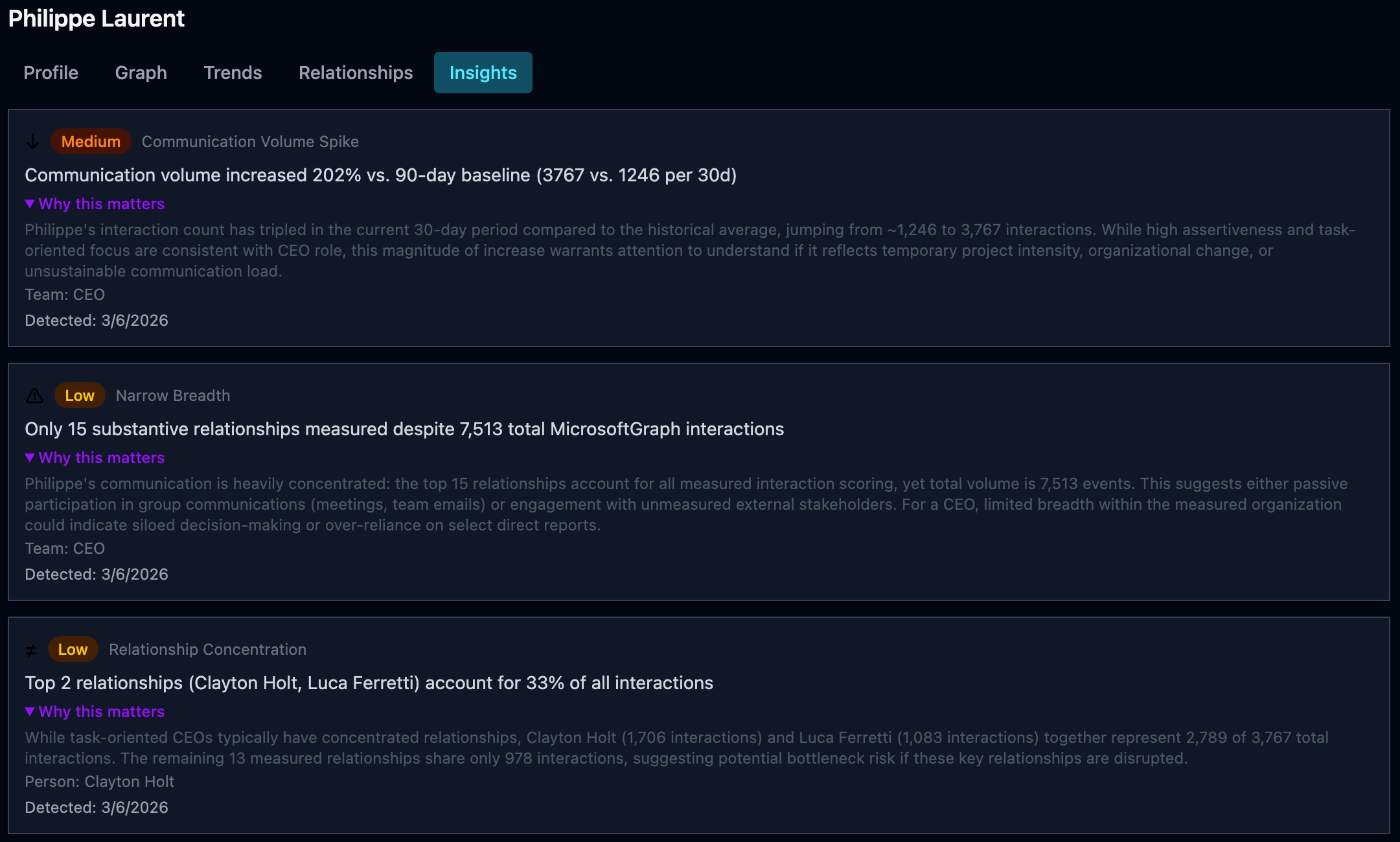Image resolution: width=1400 pixels, height=842 pixels.
Task: Click the not-equal icon on Relationship Concentration card
Action: tap(31, 650)
